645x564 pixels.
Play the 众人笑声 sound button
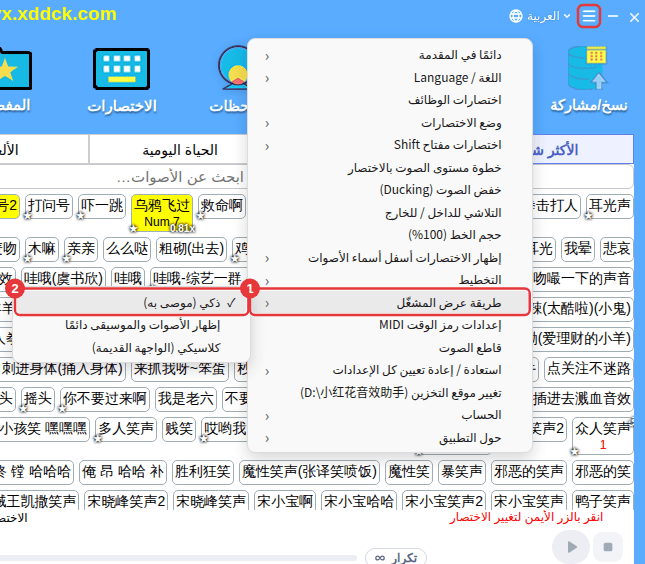[603, 436]
